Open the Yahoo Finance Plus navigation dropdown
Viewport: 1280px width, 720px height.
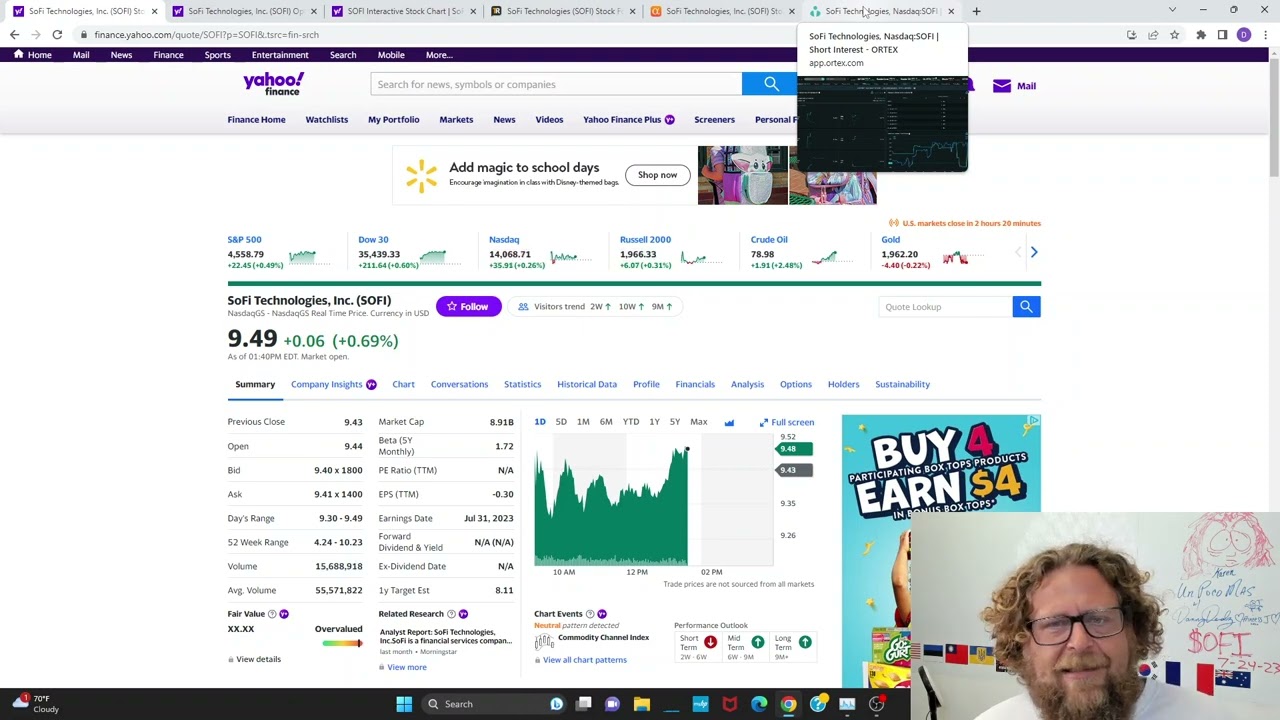pos(628,120)
